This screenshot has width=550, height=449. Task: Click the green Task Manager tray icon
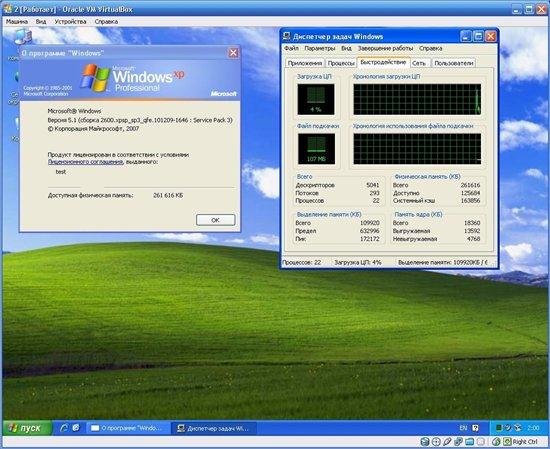[499, 428]
